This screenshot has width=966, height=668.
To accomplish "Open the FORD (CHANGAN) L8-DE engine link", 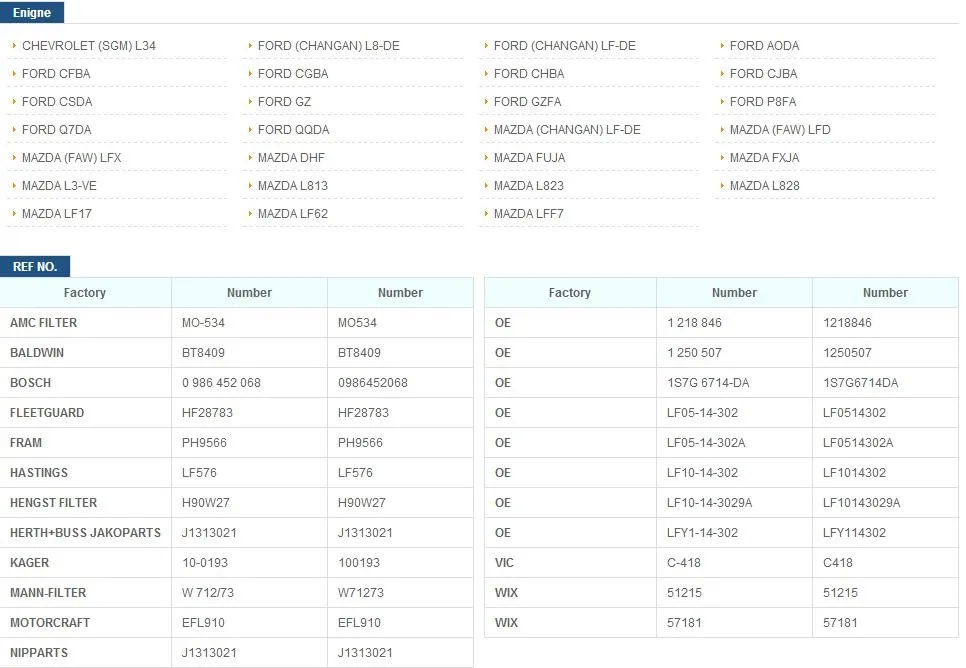I will (x=328, y=46).
